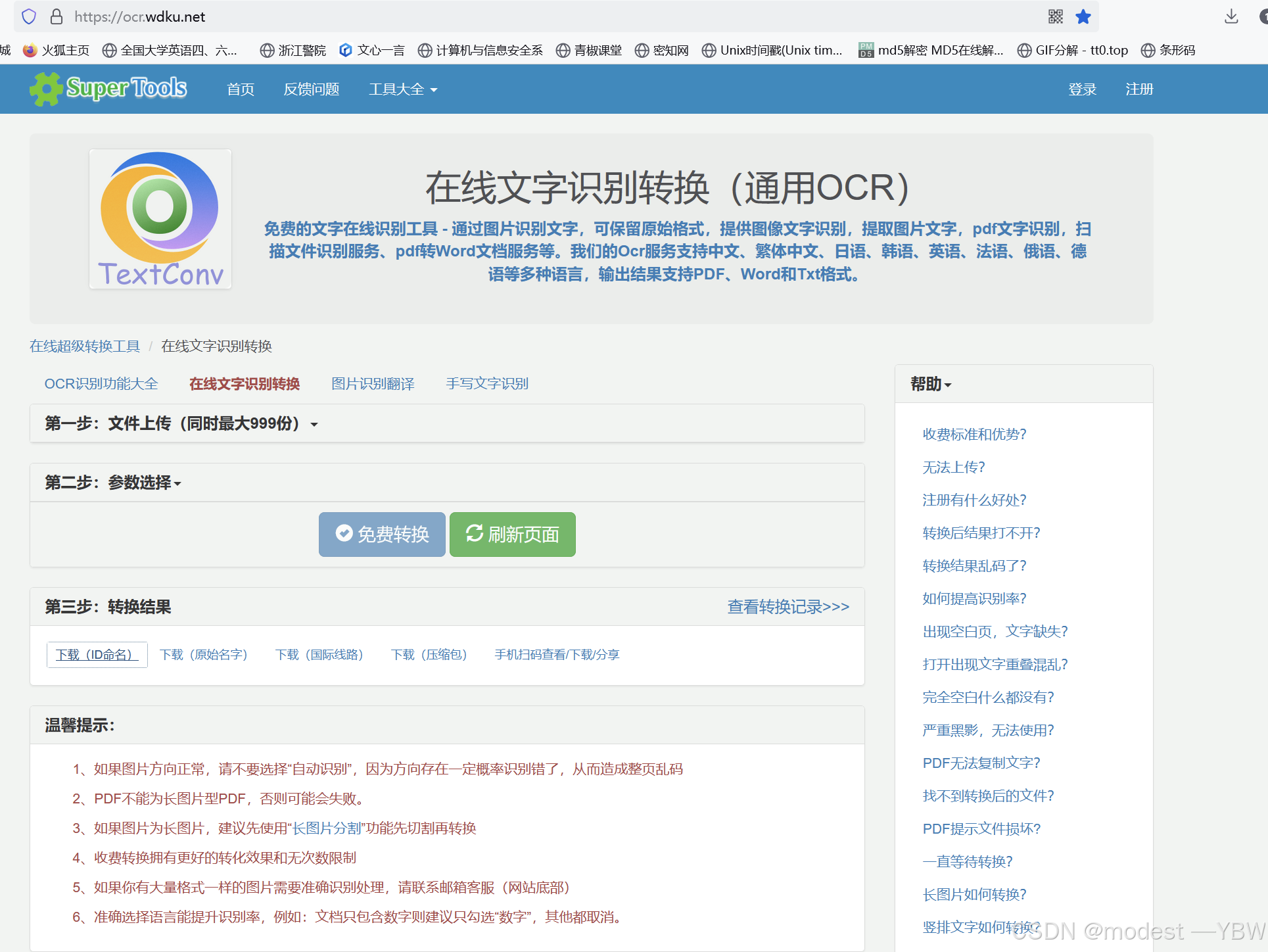Collapse the 帮助 panel dropdown
Screen dimensions: 1268x952
931,384
